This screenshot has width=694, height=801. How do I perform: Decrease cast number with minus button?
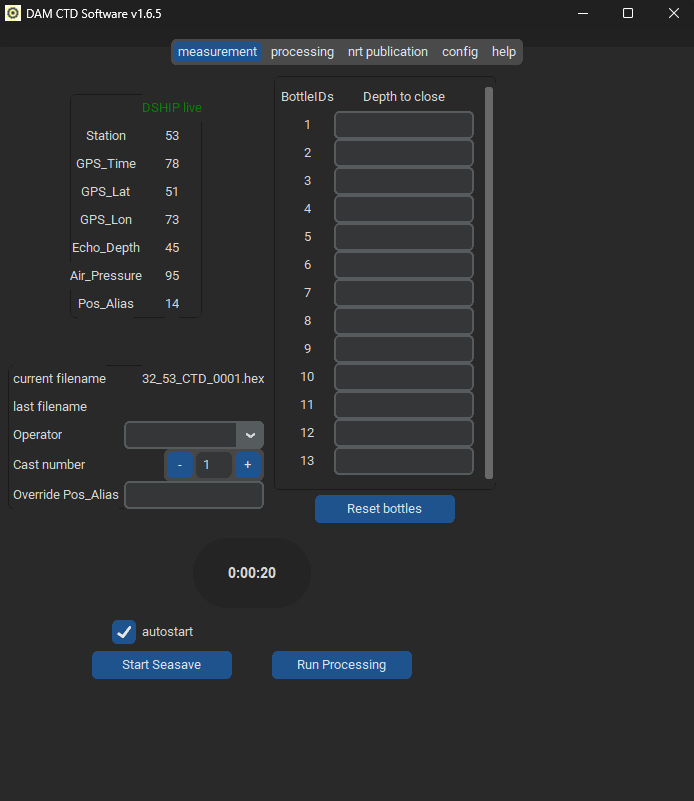180,465
